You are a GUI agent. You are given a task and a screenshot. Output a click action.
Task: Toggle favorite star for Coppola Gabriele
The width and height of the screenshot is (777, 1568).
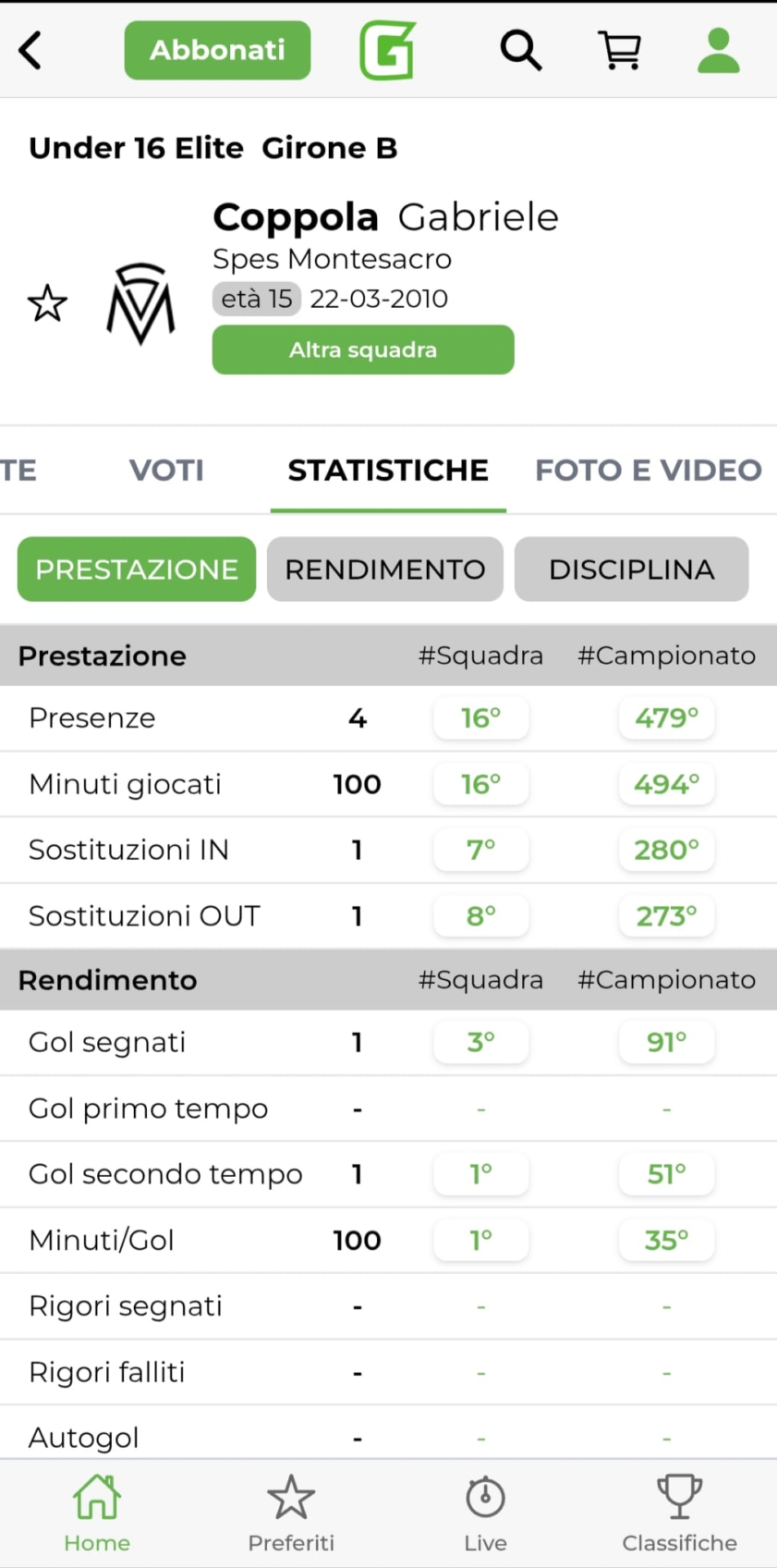[x=47, y=304]
